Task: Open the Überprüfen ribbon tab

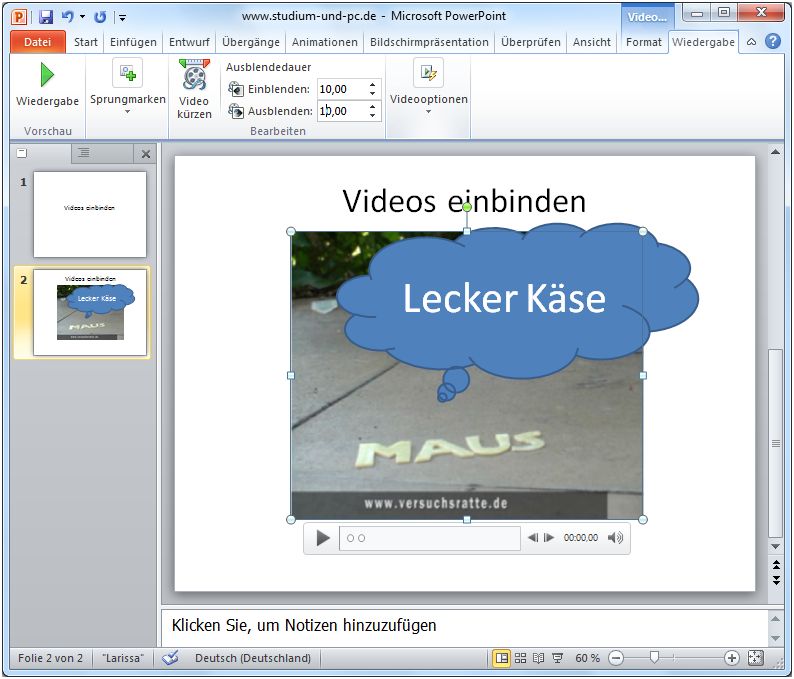Action: (x=531, y=42)
